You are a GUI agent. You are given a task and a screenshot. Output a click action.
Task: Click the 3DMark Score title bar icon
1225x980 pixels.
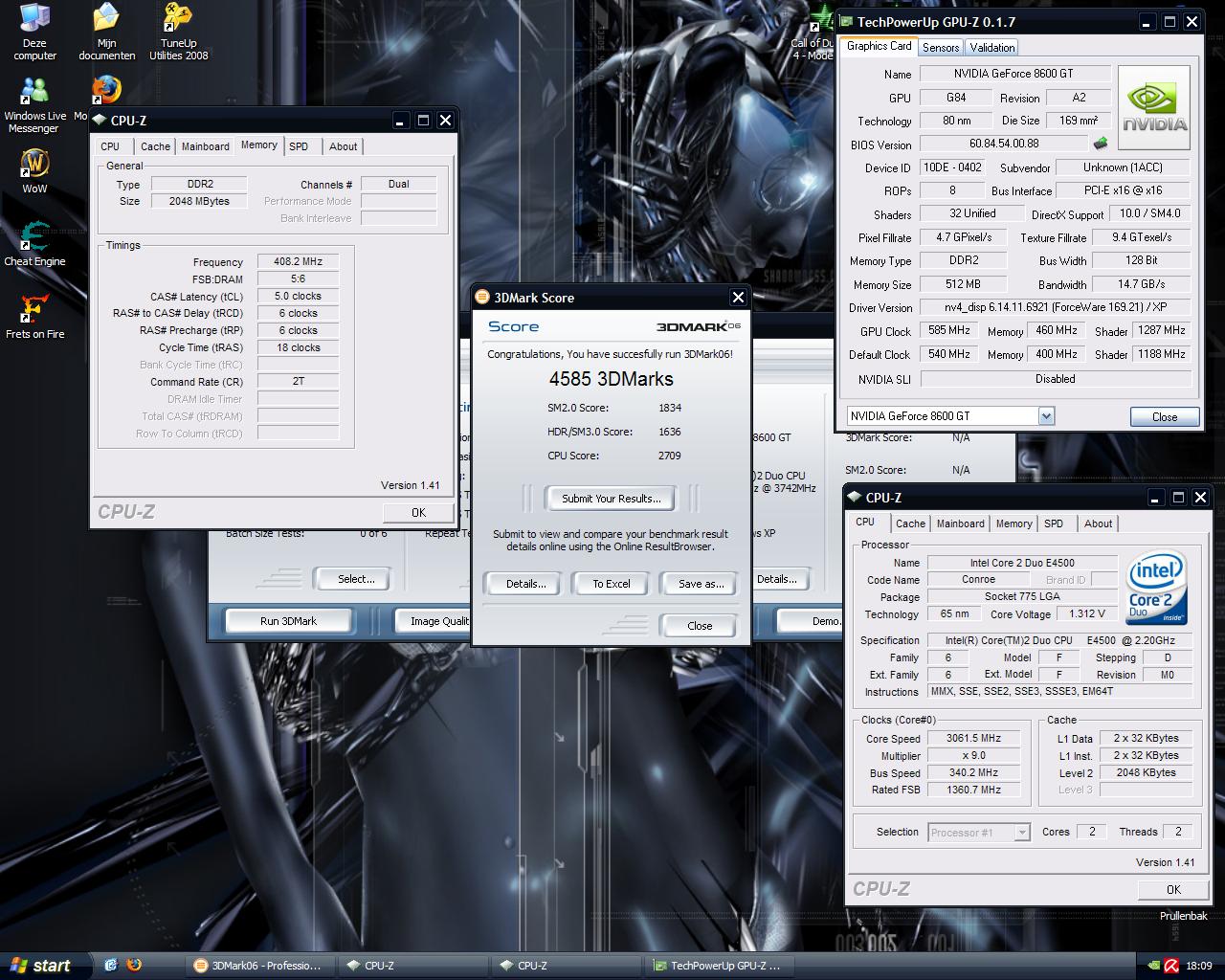coord(483,298)
